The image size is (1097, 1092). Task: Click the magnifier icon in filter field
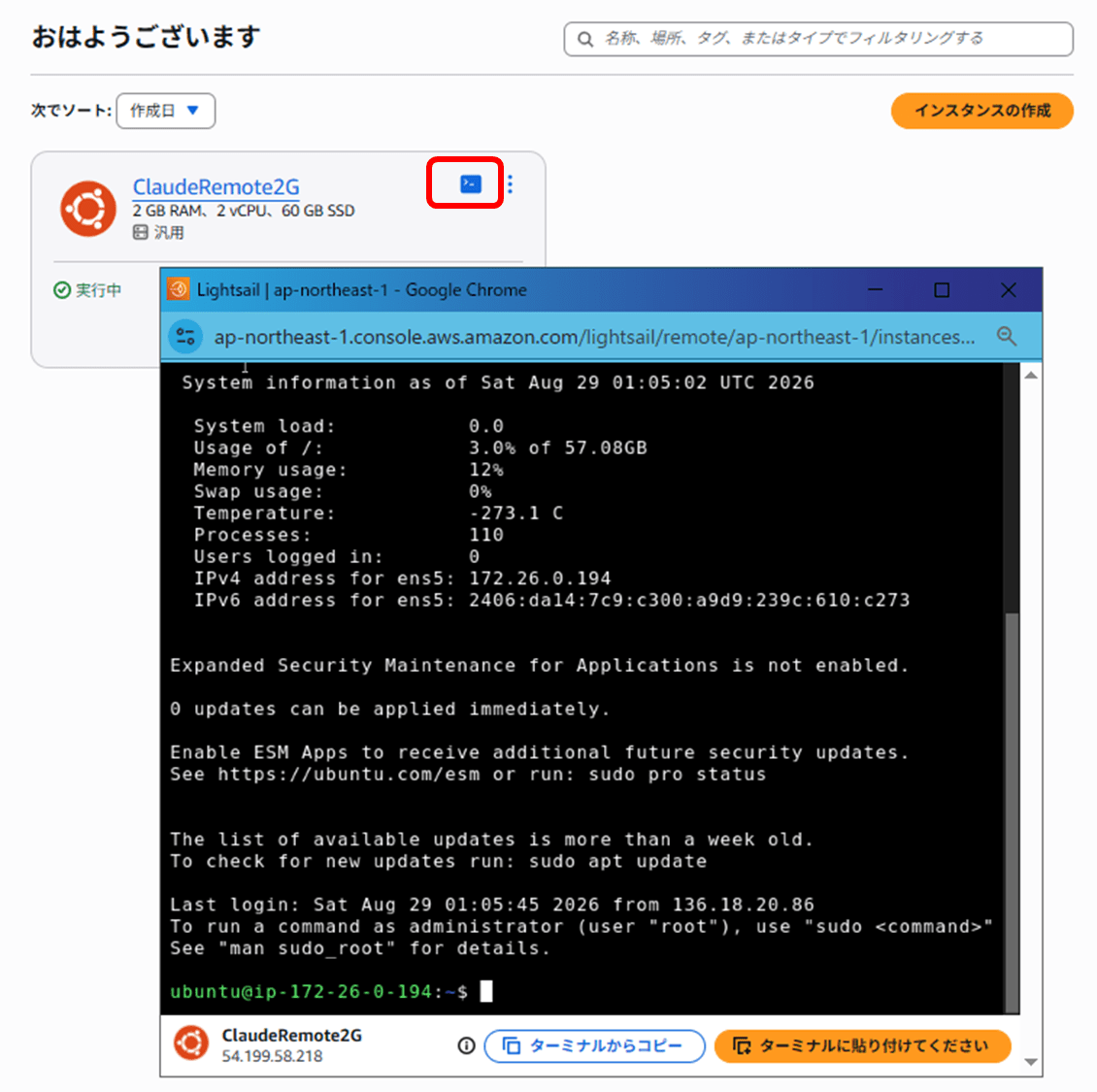click(584, 39)
